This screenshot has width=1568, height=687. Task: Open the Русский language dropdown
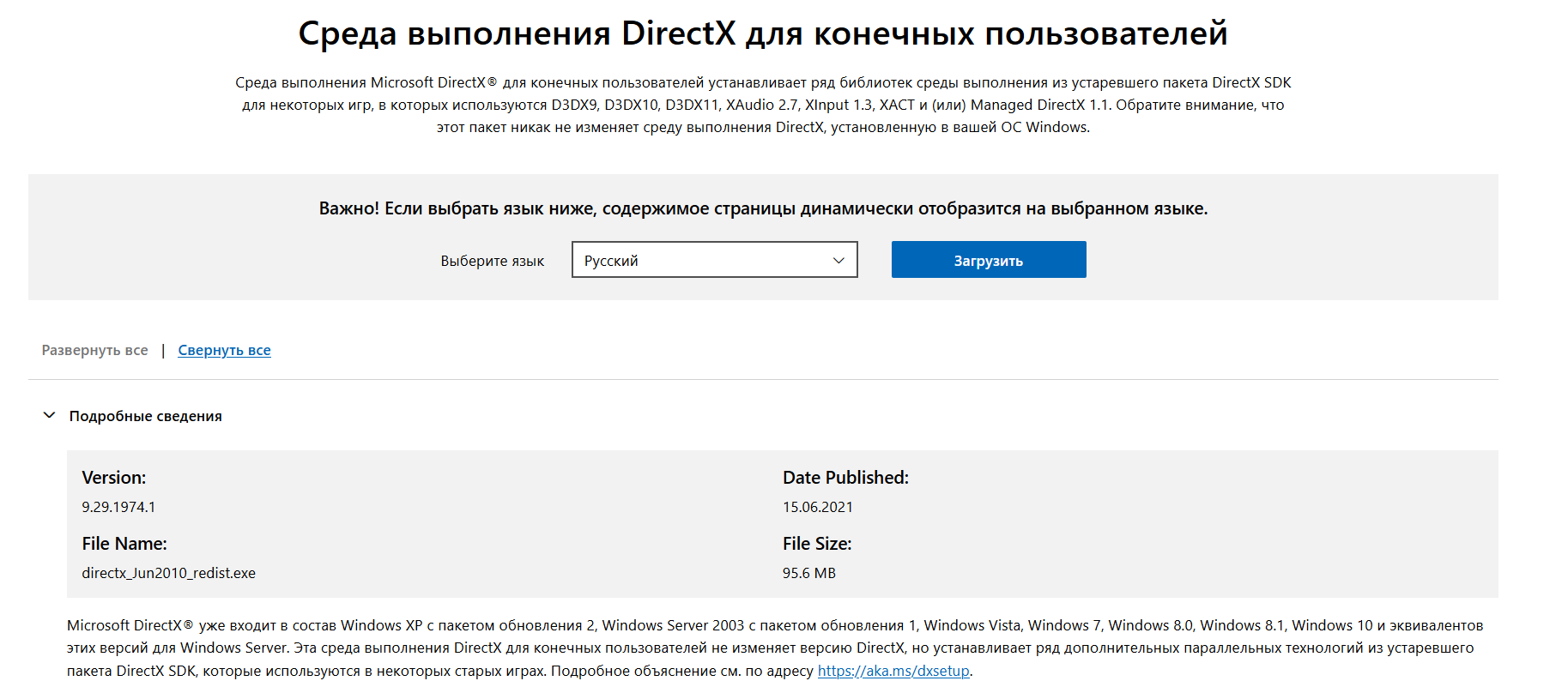pos(714,260)
